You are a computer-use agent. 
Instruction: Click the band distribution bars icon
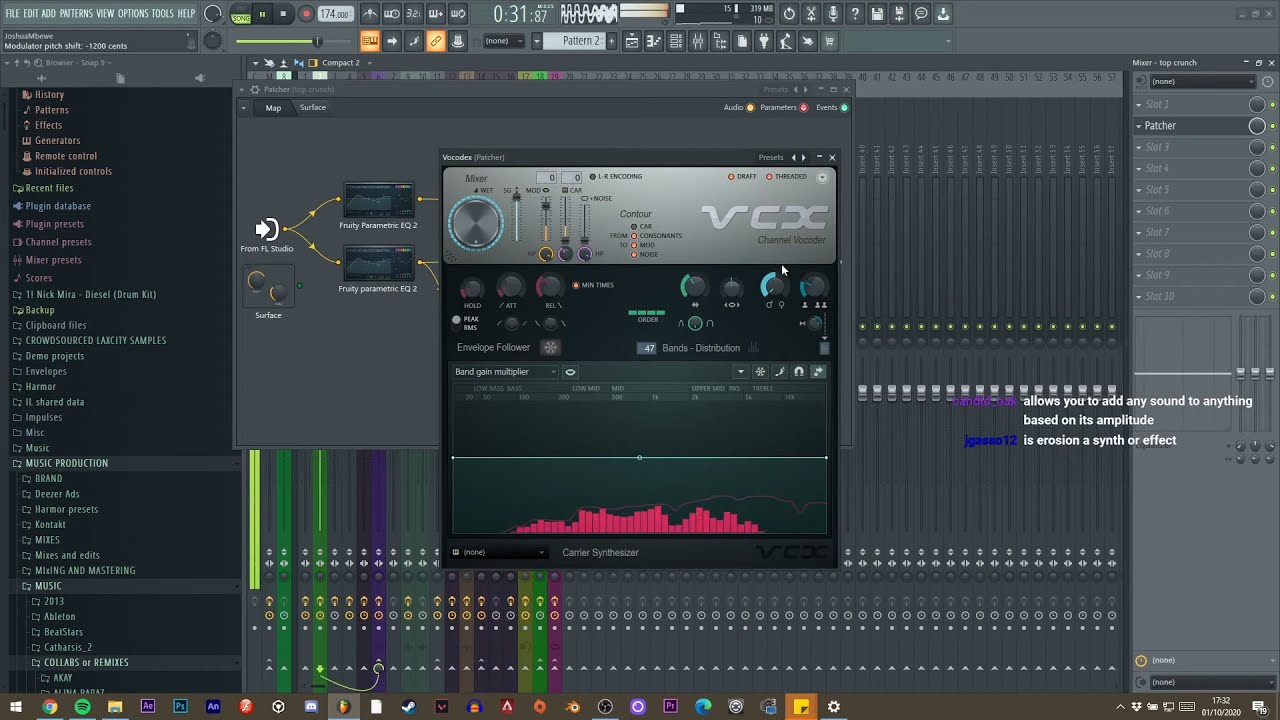coord(753,348)
